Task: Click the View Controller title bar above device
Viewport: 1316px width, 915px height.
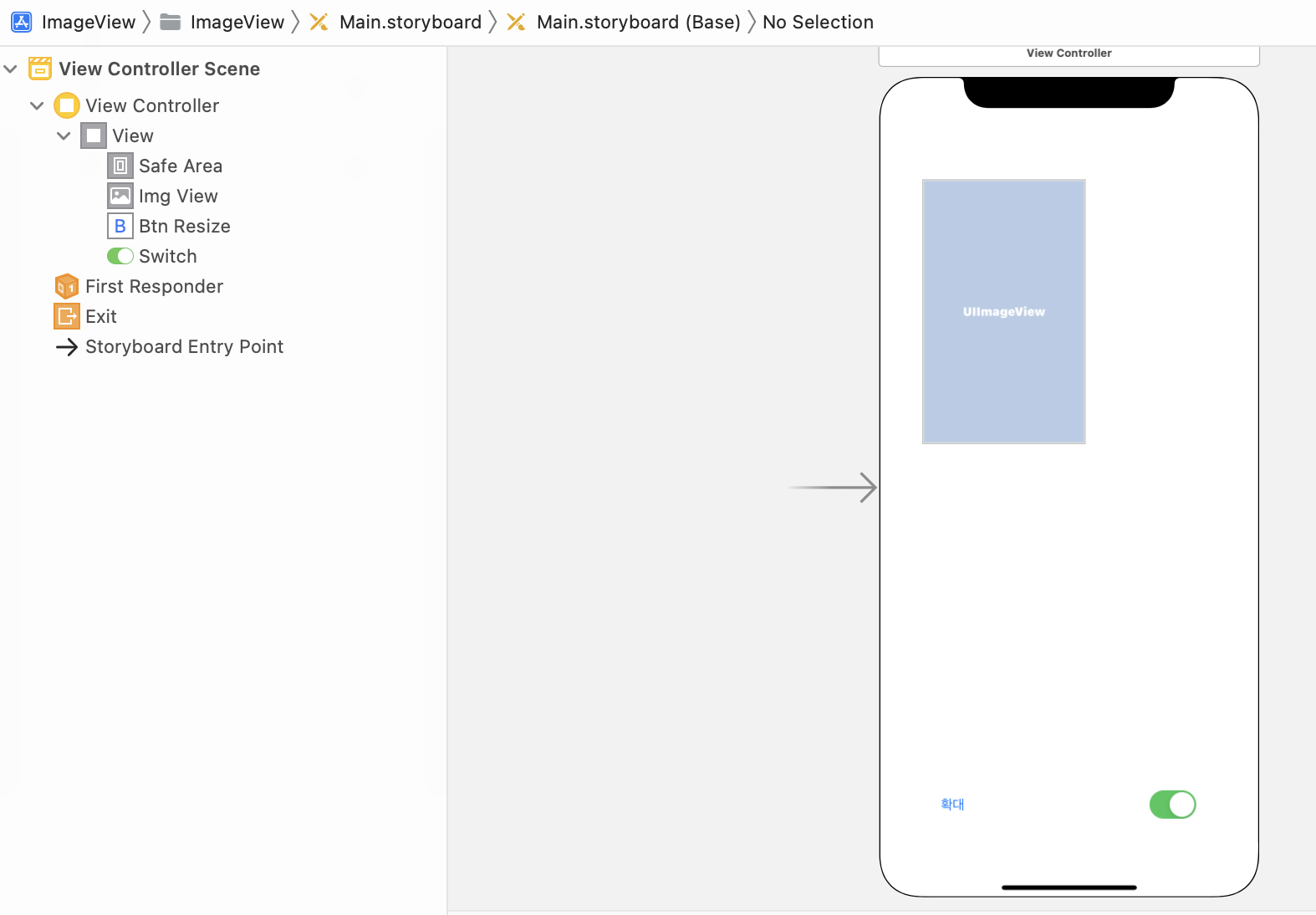Action: 1069,54
